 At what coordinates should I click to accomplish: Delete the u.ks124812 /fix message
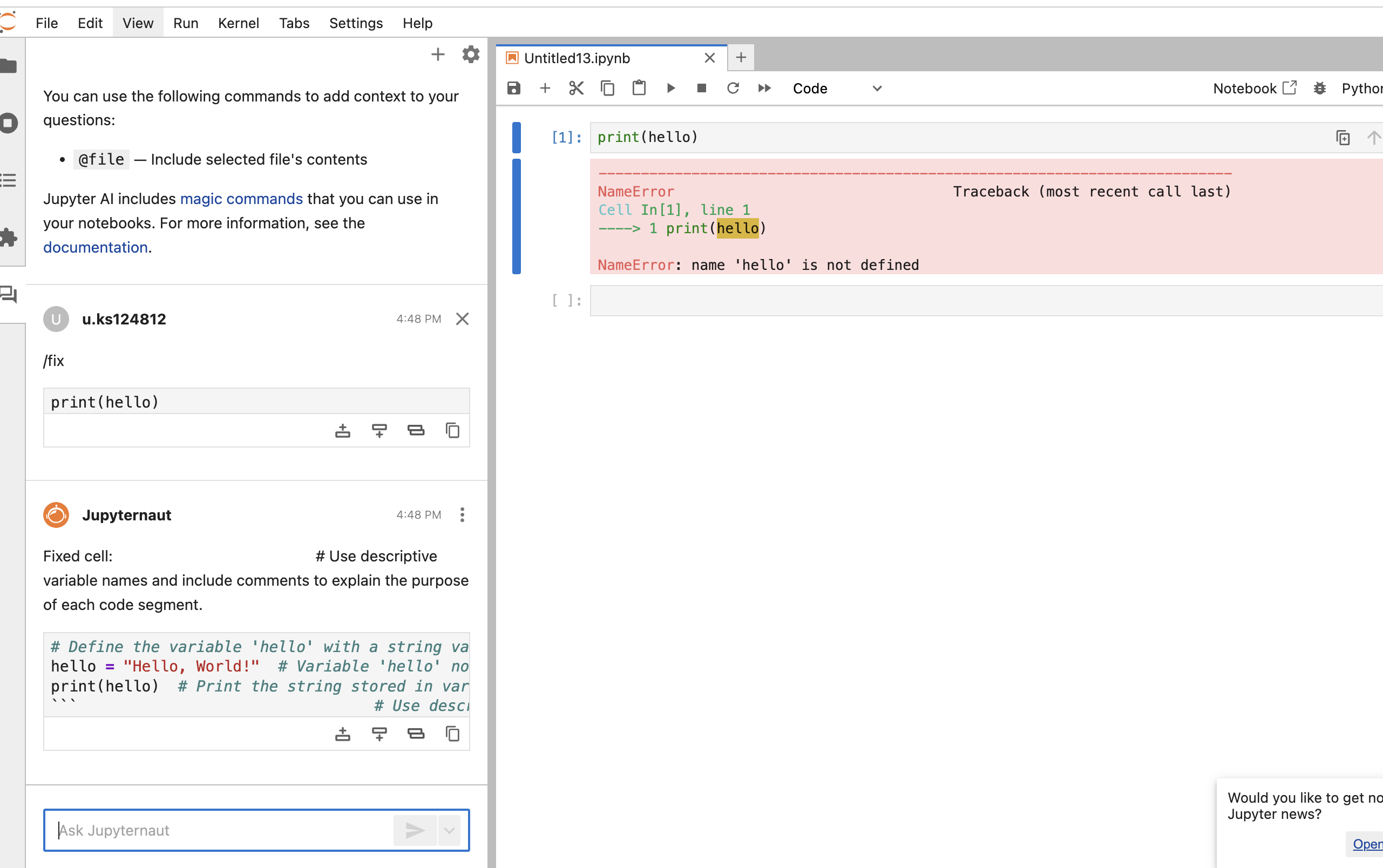pyautogui.click(x=462, y=318)
